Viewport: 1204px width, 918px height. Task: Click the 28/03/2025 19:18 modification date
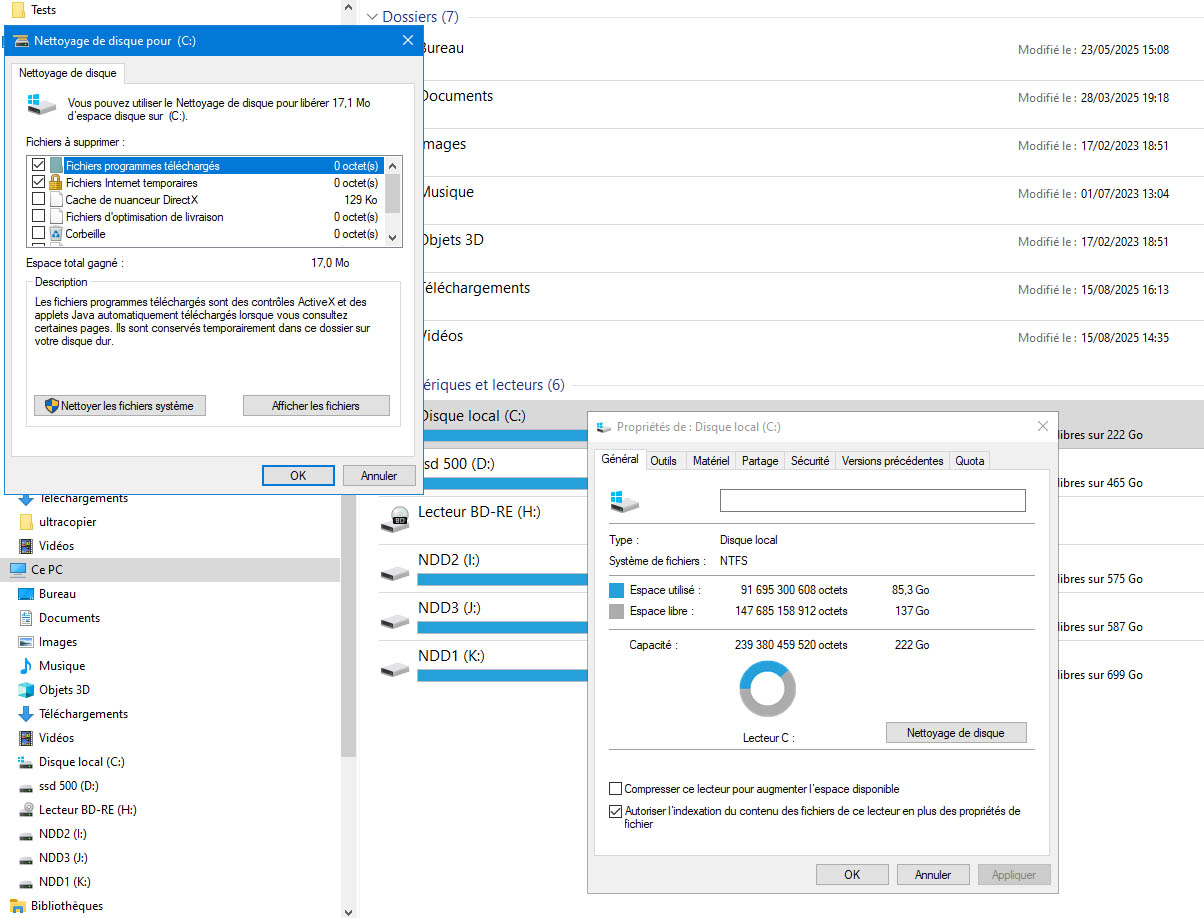pyautogui.click(x=1123, y=98)
